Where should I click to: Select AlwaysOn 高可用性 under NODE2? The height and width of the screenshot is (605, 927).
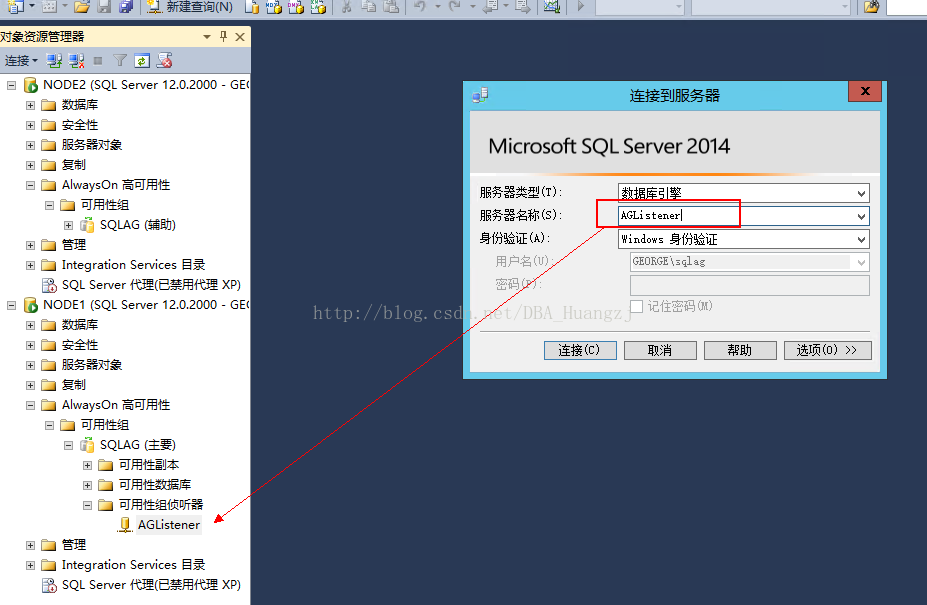point(116,185)
